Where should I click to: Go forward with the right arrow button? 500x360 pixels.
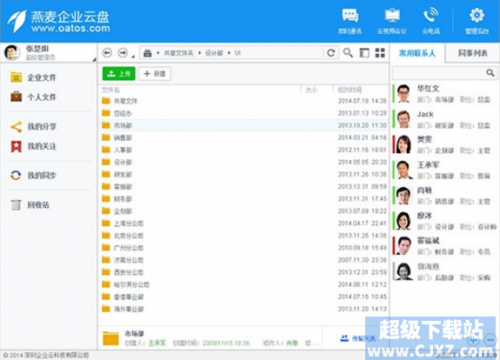click(x=123, y=53)
